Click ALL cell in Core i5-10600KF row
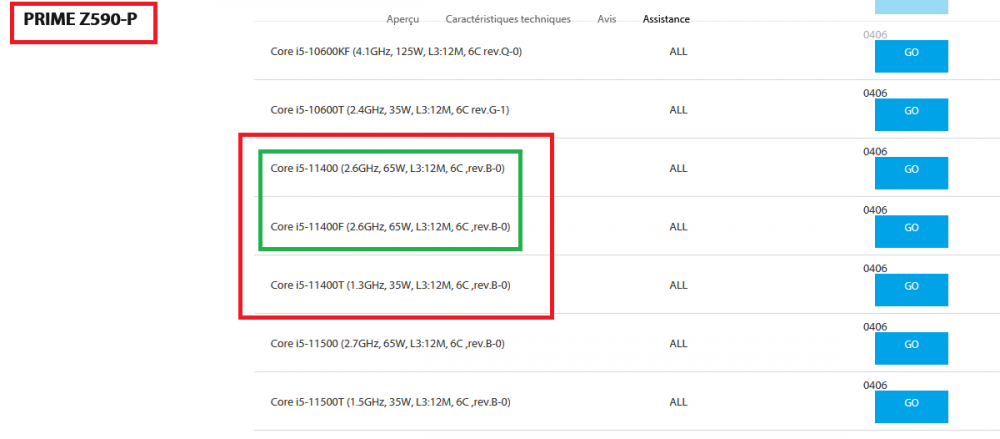The image size is (1000, 439). pos(679,52)
